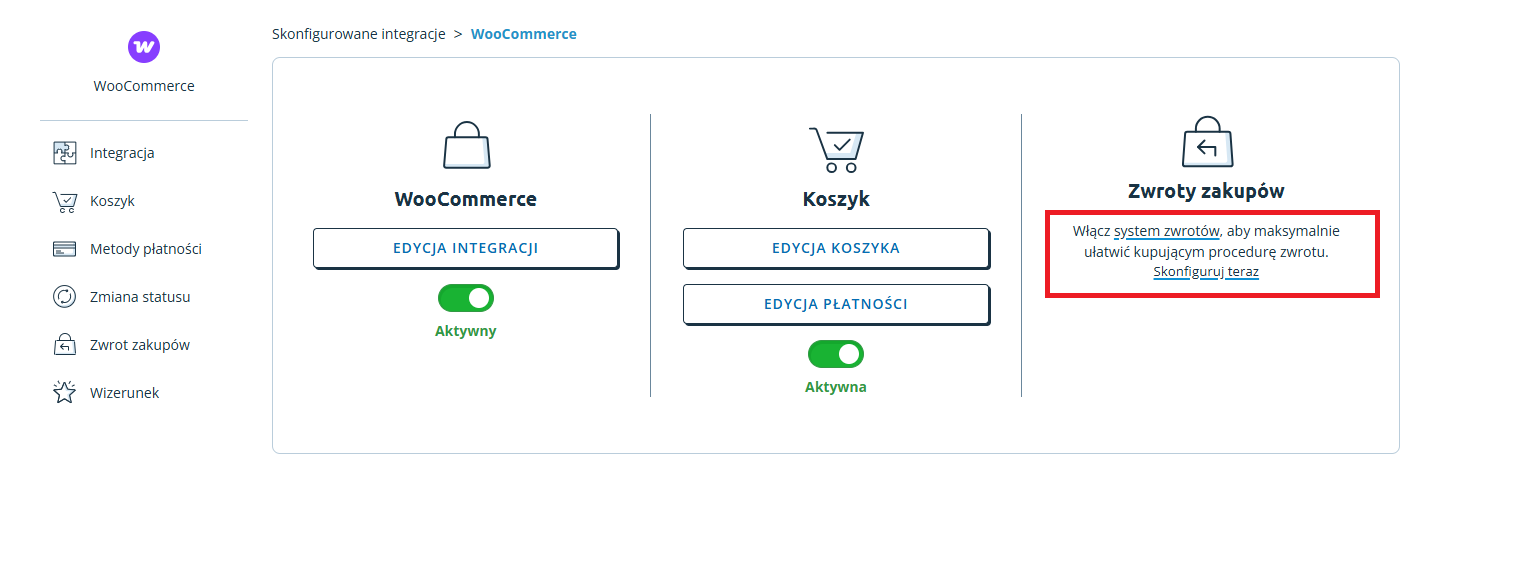The image size is (1513, 578).
Task: Navigate back via Skonfigurowane integracje breadcrumb
Action: tap(358, 34)
